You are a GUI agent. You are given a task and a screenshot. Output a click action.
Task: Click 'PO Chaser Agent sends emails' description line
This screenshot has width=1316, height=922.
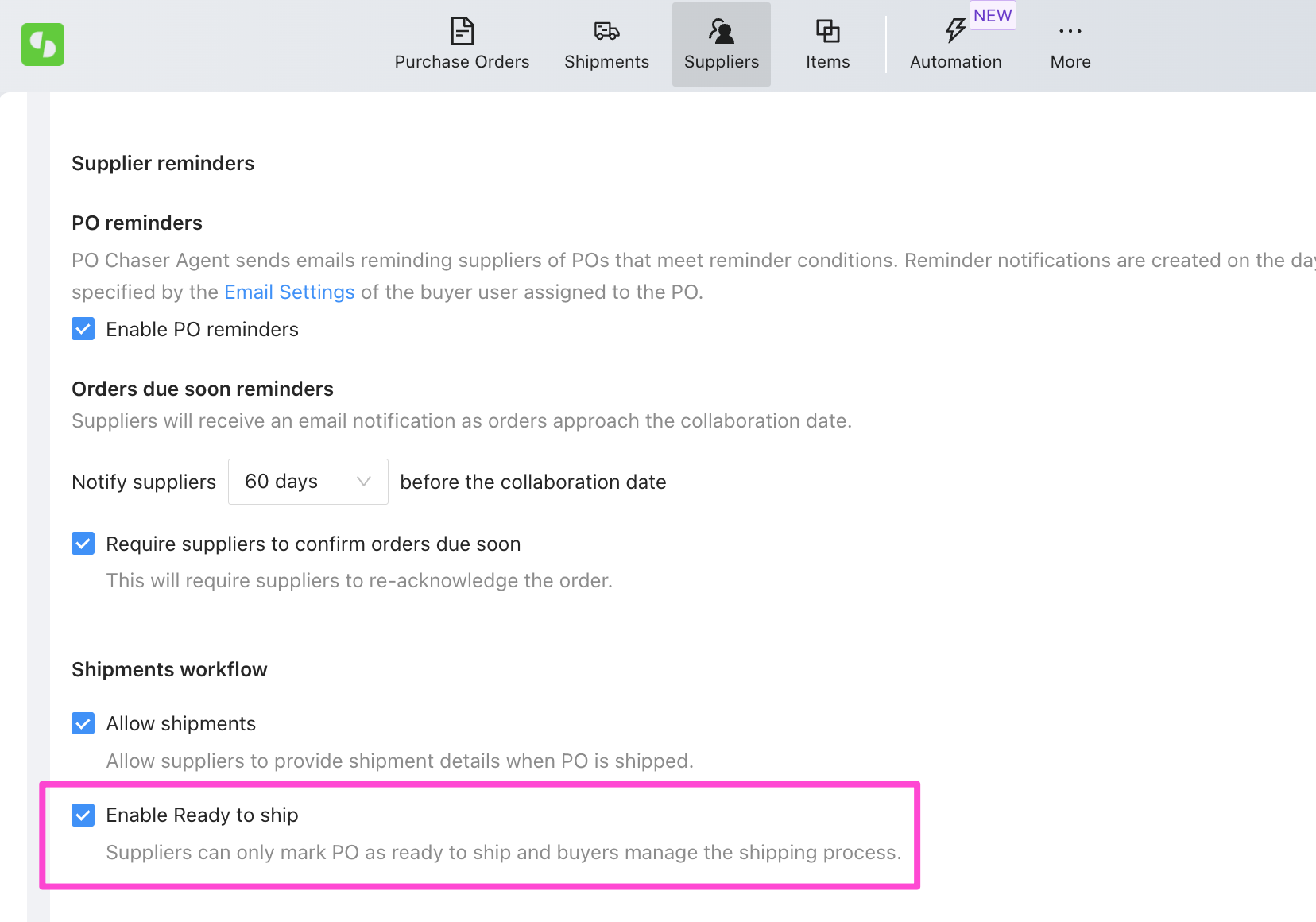[x=694, y=260]
